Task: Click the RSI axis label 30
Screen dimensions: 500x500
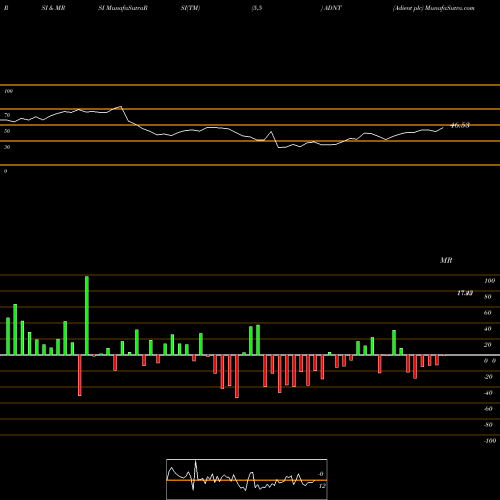Action: (x=7, y=147)
